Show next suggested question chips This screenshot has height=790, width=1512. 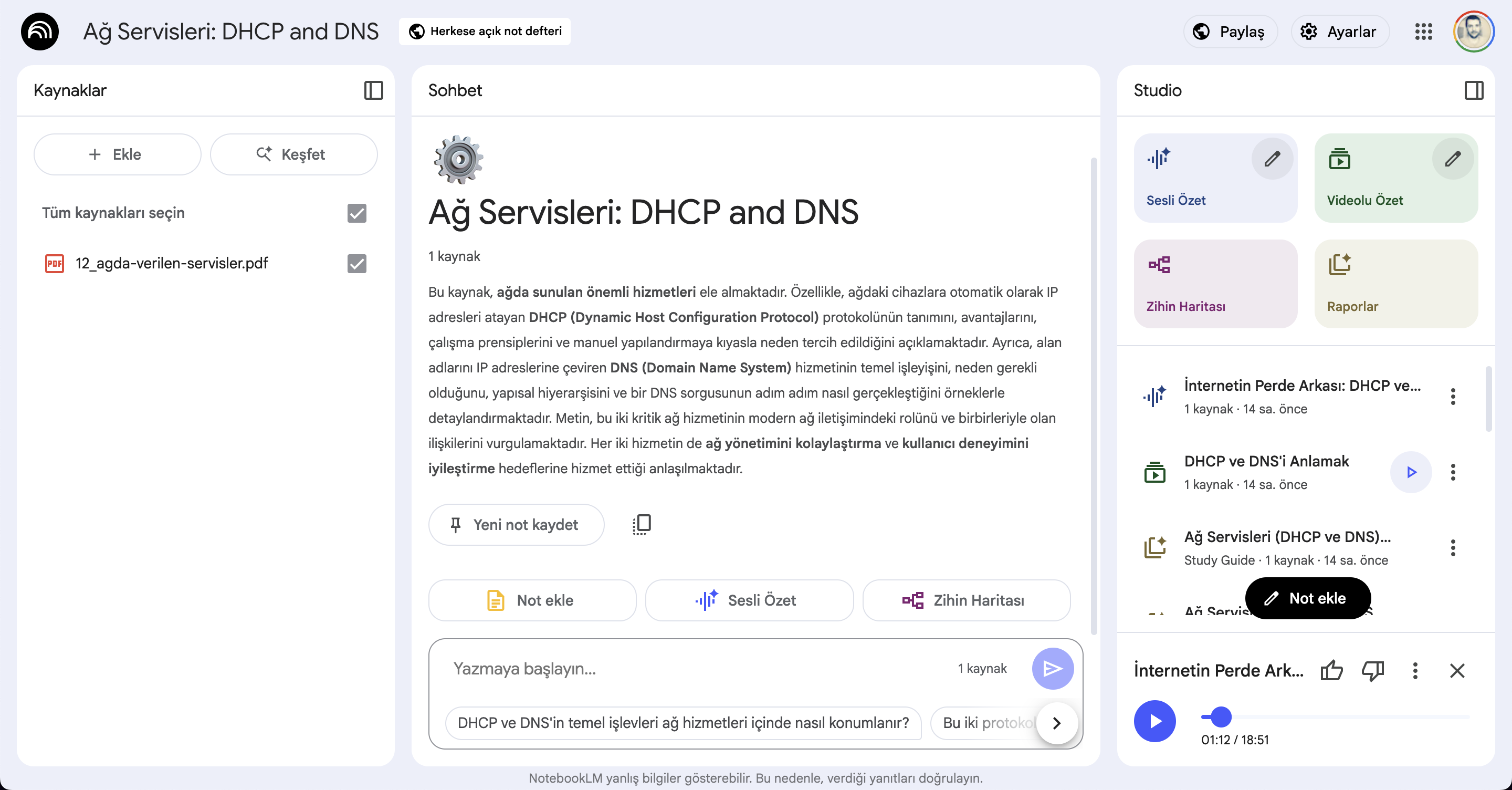[x=1056, y=723]
